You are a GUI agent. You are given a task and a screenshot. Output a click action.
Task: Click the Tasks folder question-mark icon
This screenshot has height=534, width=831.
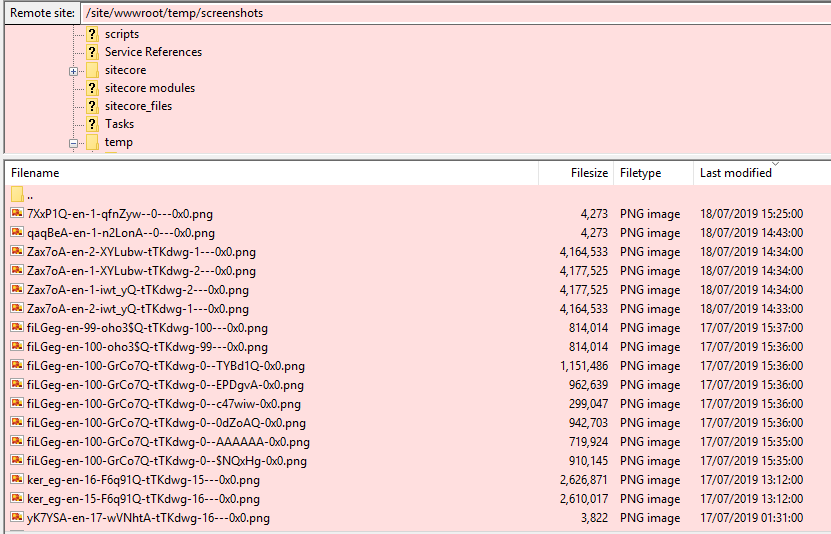pyautogui.click(x=92, y=124)
